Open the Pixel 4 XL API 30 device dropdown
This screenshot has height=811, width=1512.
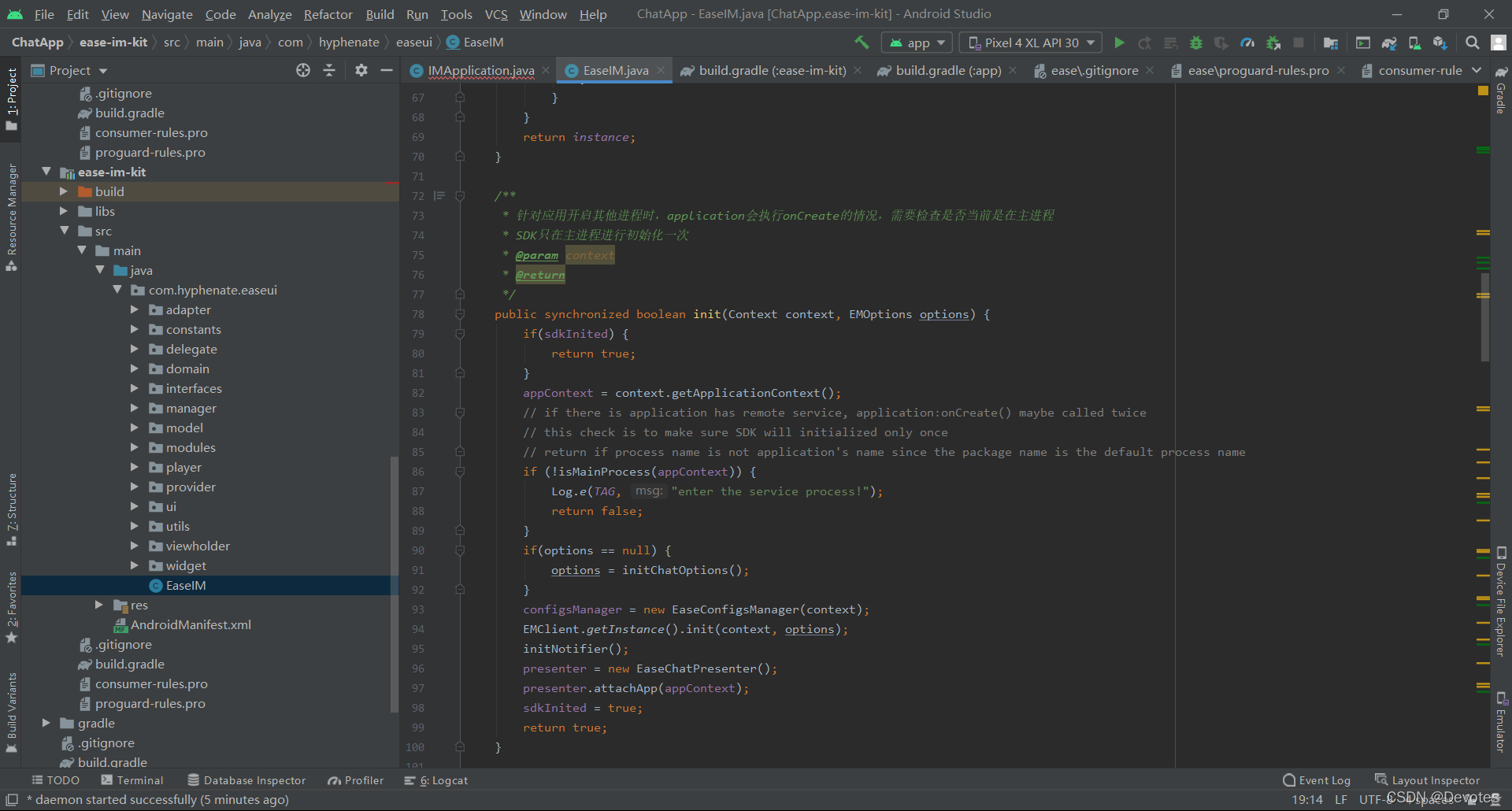(x=1032, y=43)
